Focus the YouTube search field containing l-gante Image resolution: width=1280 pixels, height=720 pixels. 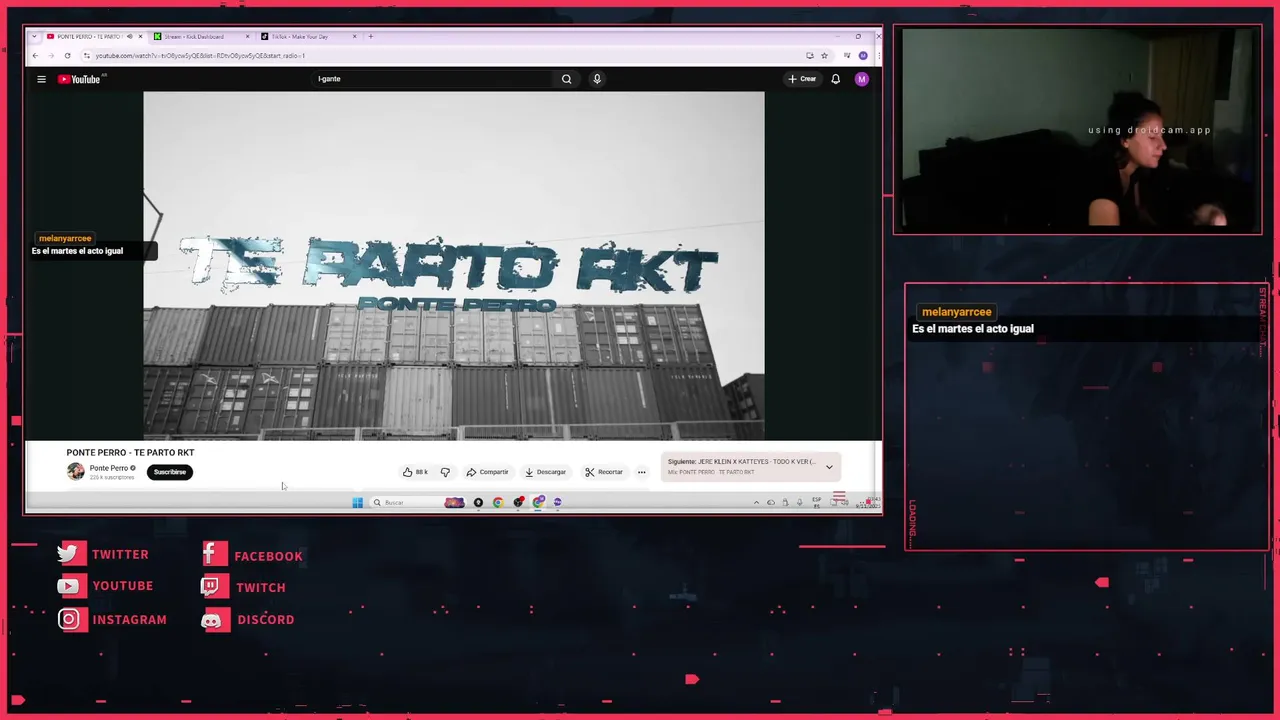tap(432, 79)
